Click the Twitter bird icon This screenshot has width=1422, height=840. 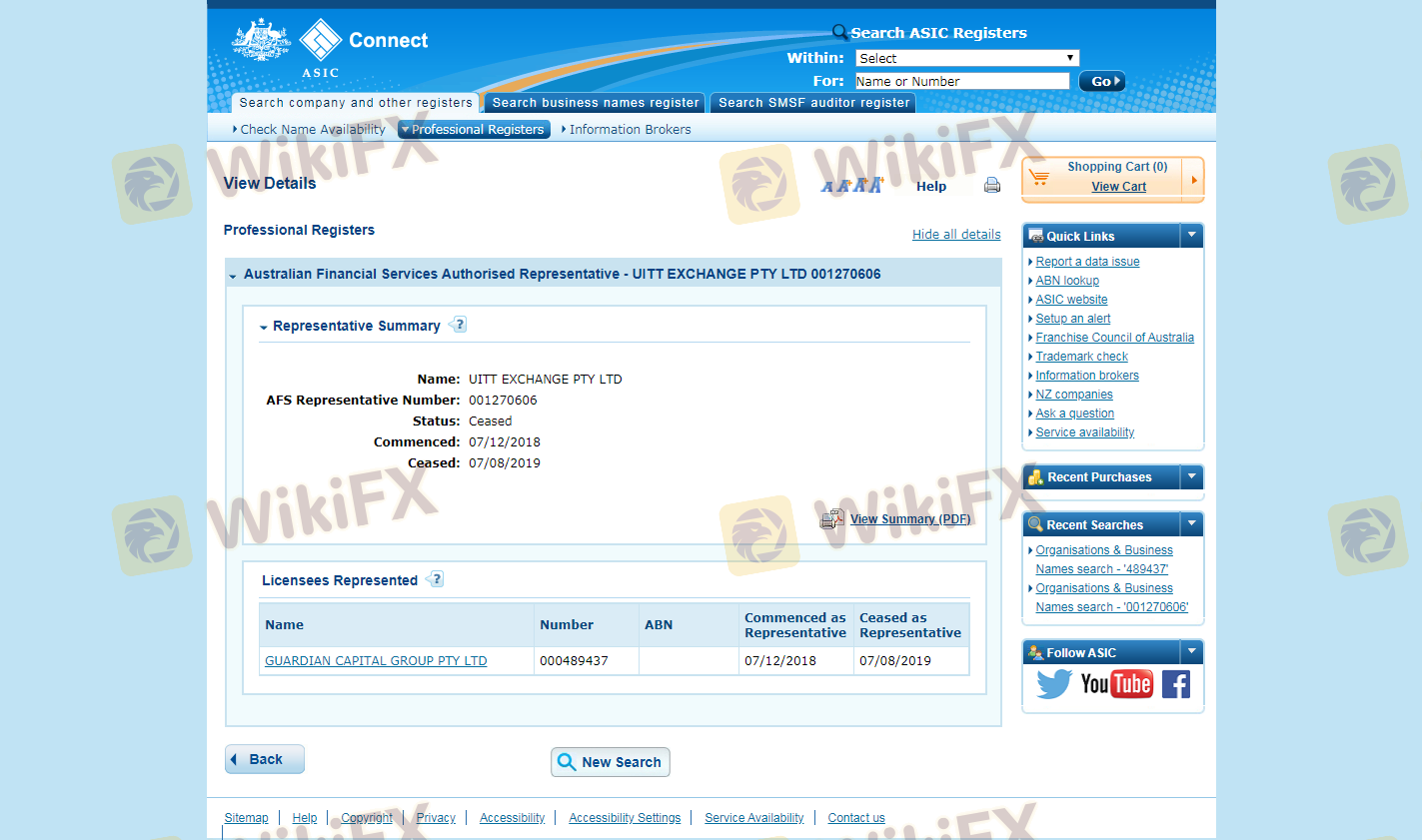tap(1053, 684)
